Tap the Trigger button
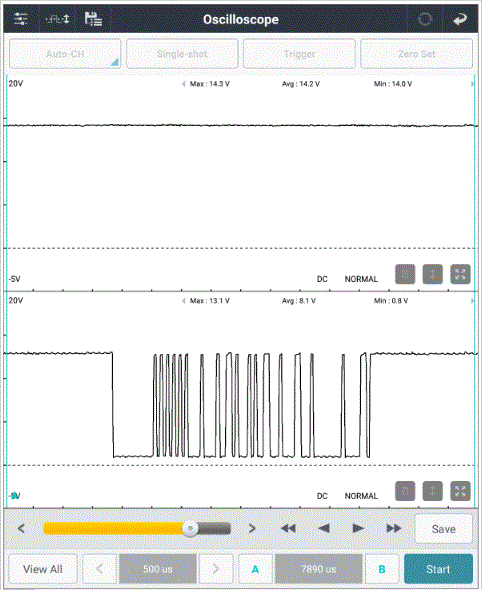490x590 pixels. [x=300, y=54]
